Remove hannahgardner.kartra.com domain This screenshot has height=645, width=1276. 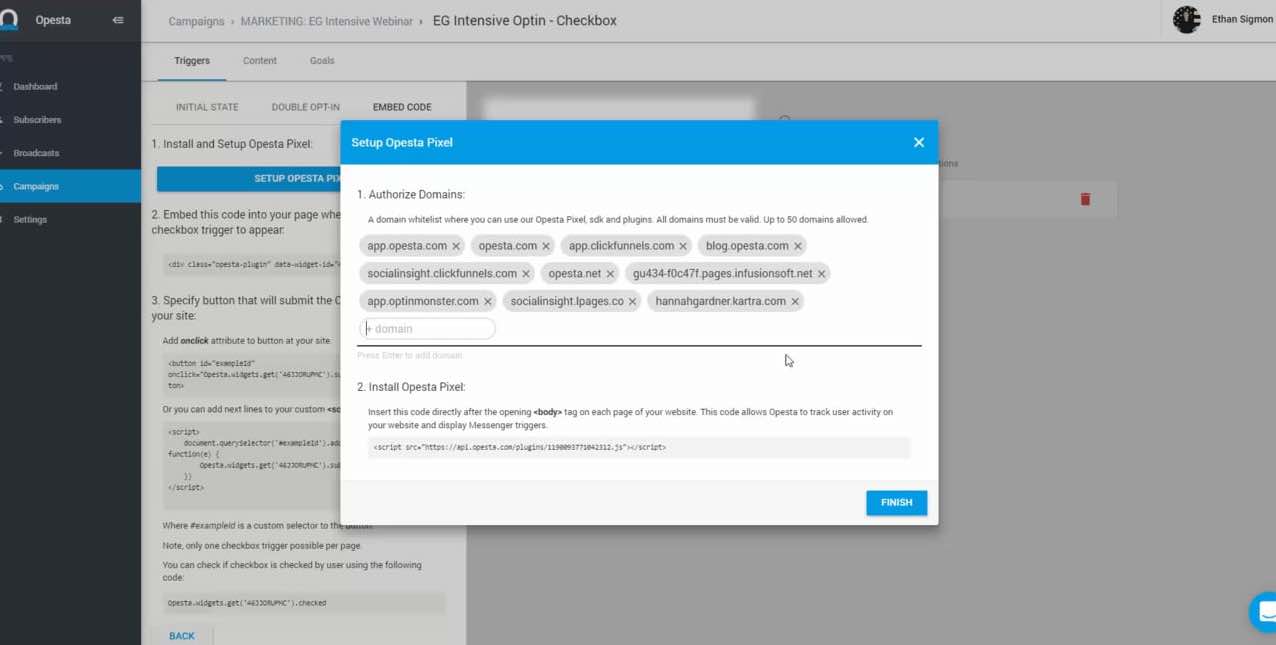click(x=795, y=302)
